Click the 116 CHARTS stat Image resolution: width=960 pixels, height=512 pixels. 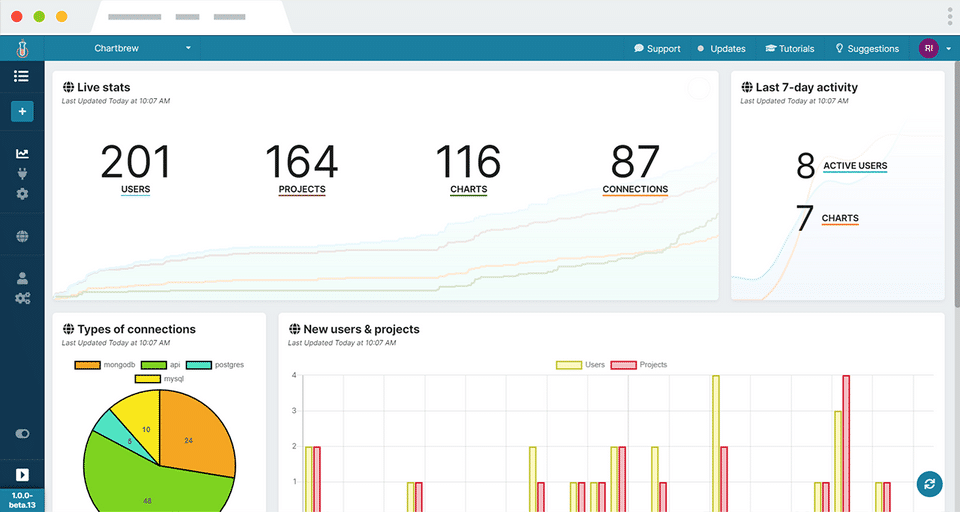[468, 170]
